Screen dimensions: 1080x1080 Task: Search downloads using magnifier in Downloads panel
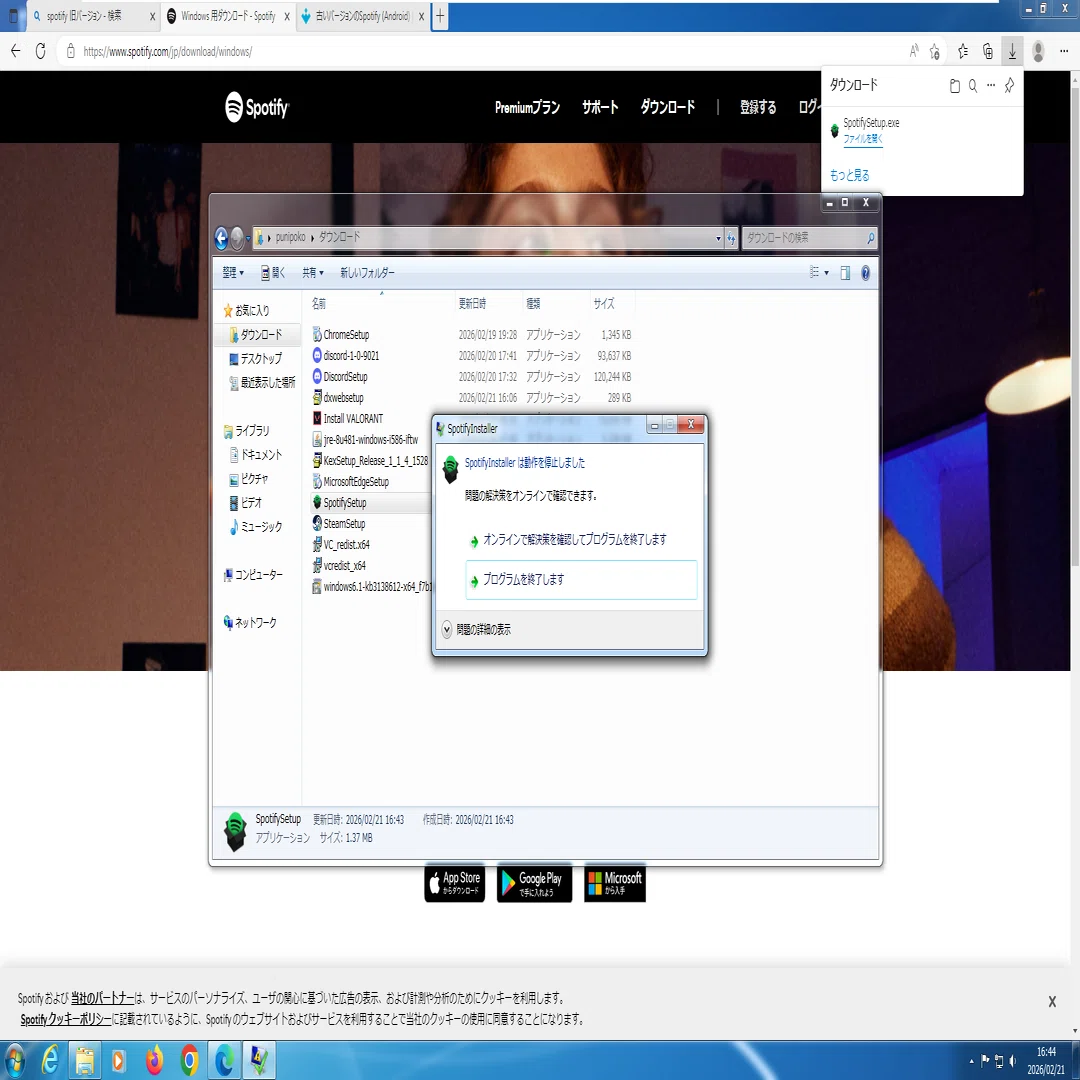pyautogui.click(x=973, y=85)
